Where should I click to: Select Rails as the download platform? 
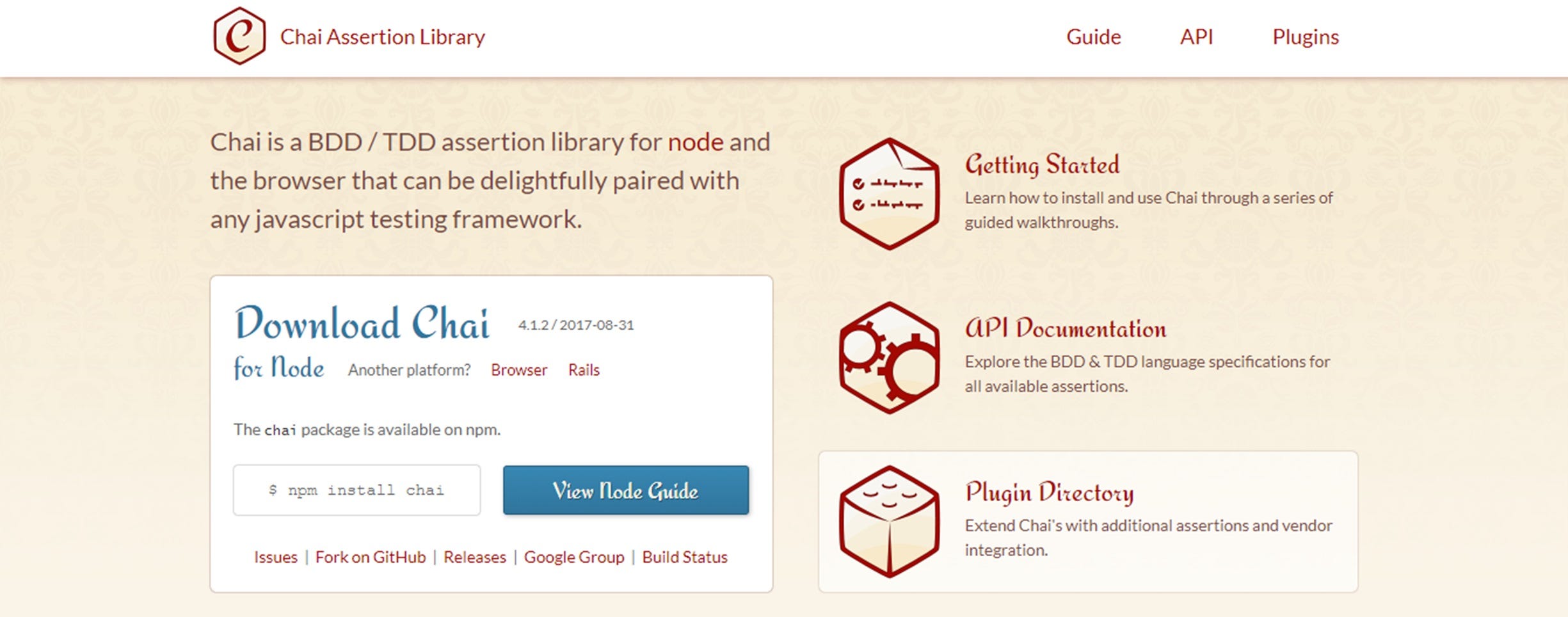click(583, 370)
